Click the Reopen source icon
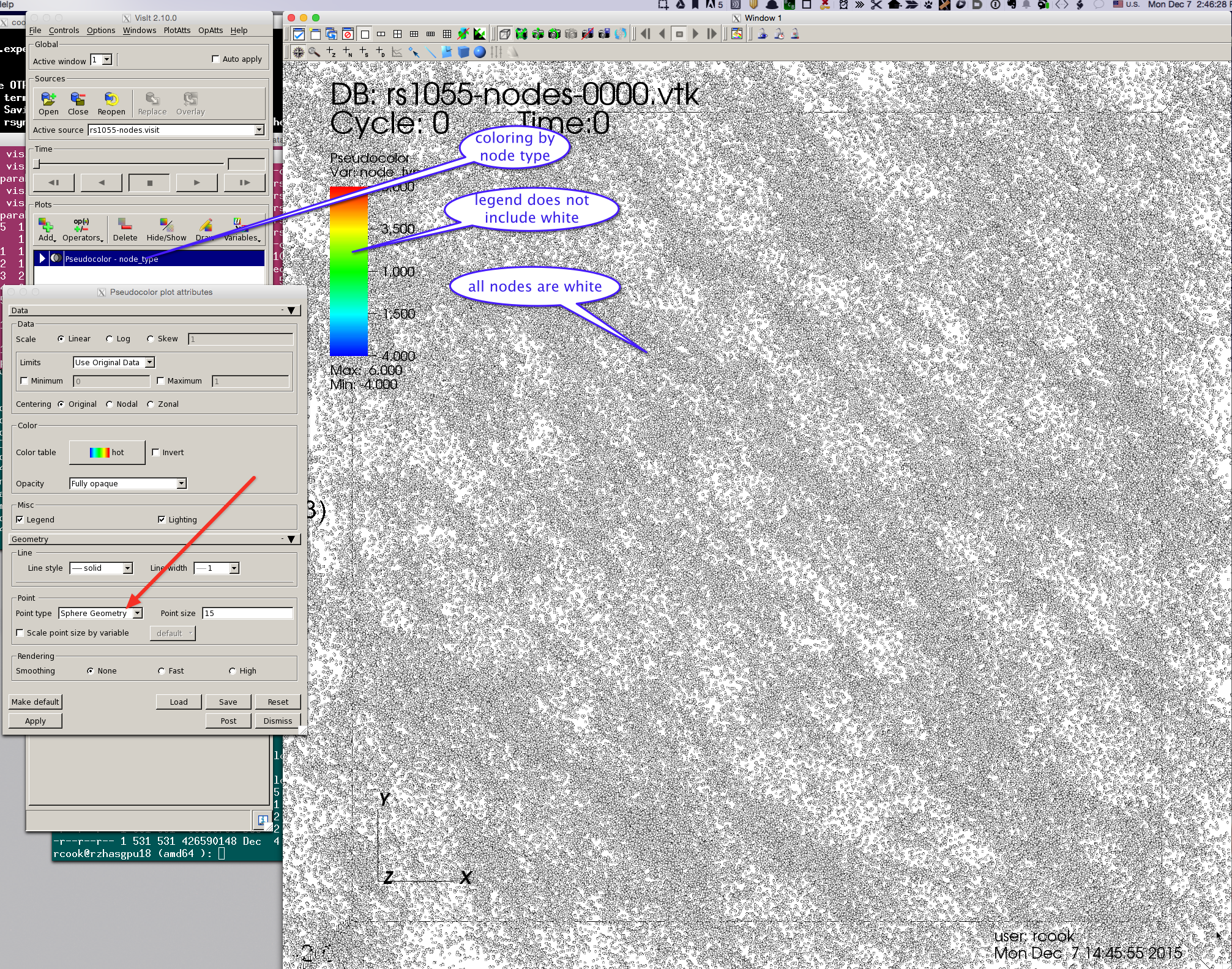Image resolution: width=1232 pixels, height=969 pixels. [x=111, y=98]
